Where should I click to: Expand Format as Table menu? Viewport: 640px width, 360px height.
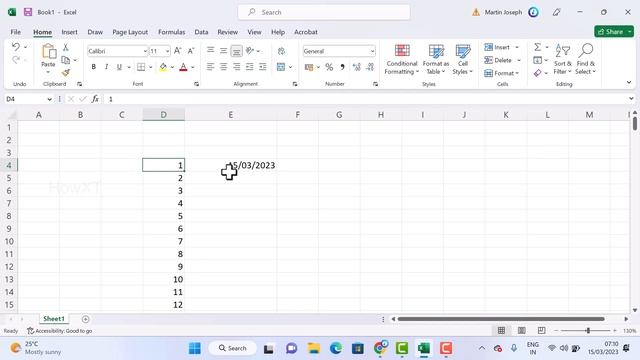coord(436,60)
